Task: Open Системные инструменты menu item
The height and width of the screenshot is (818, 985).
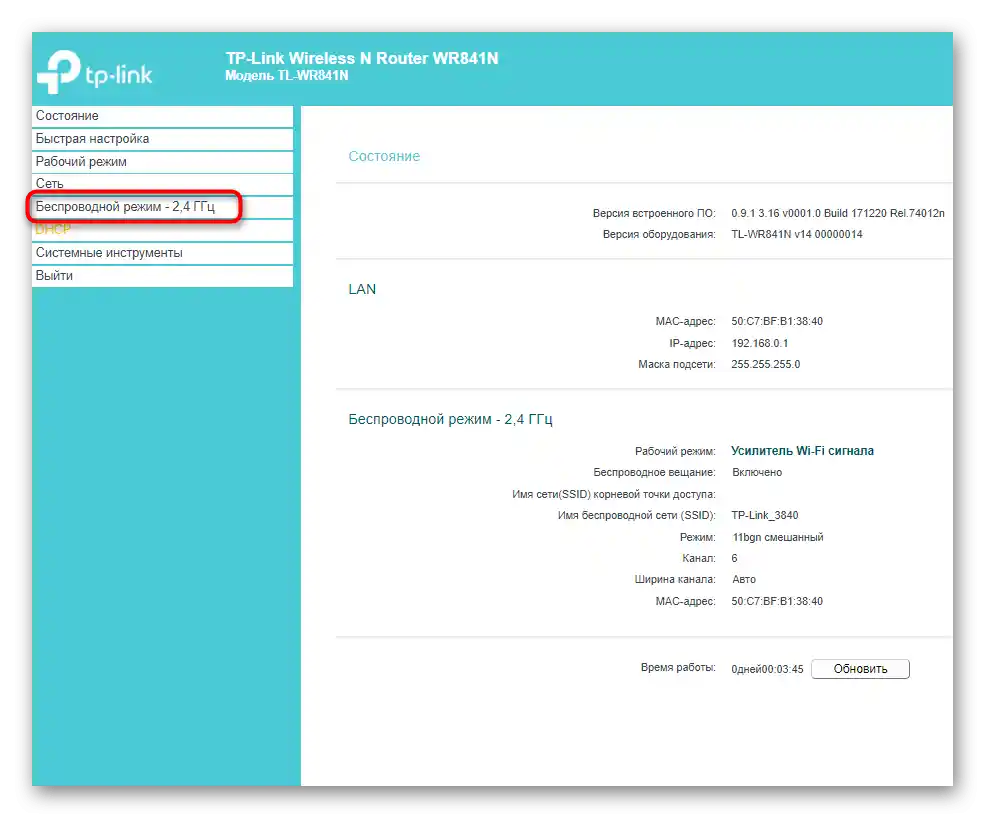Action: coord(162,253)
